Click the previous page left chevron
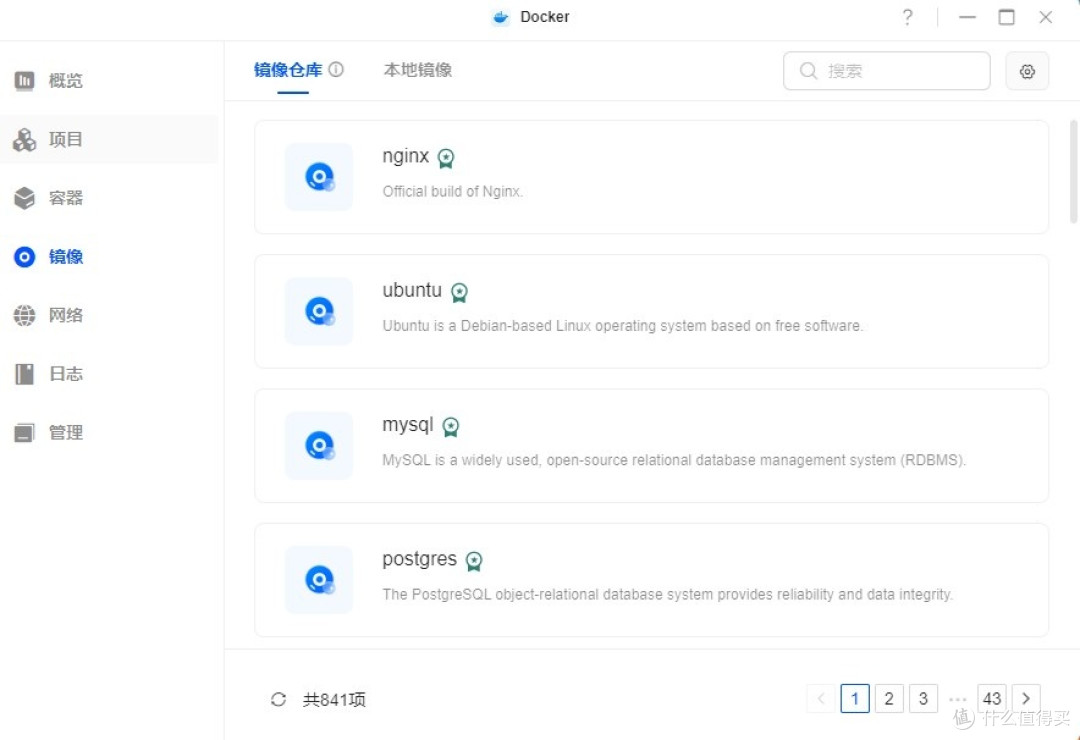 tap(821, 699)
